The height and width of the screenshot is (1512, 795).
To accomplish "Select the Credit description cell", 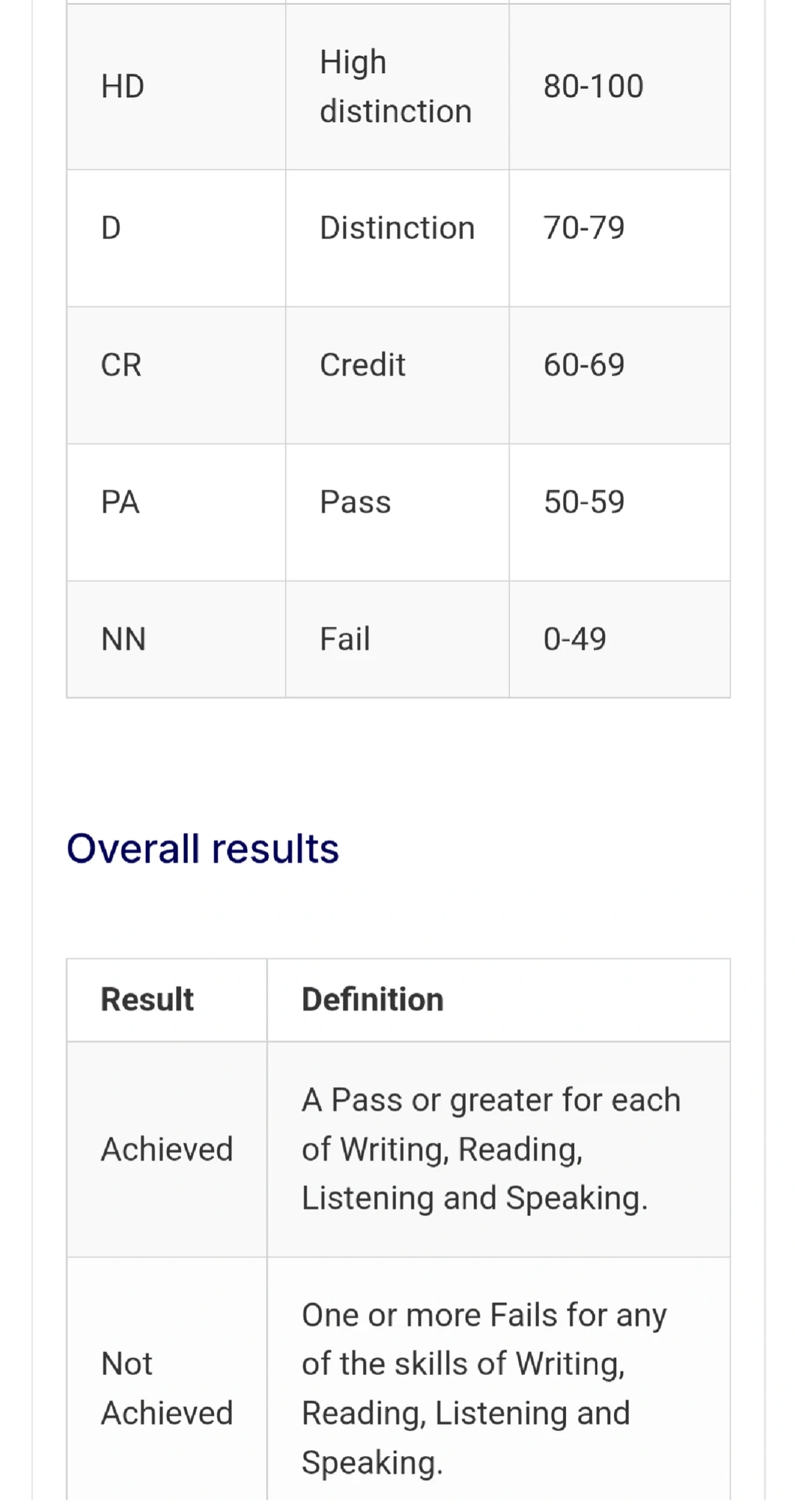I will 397,376.
